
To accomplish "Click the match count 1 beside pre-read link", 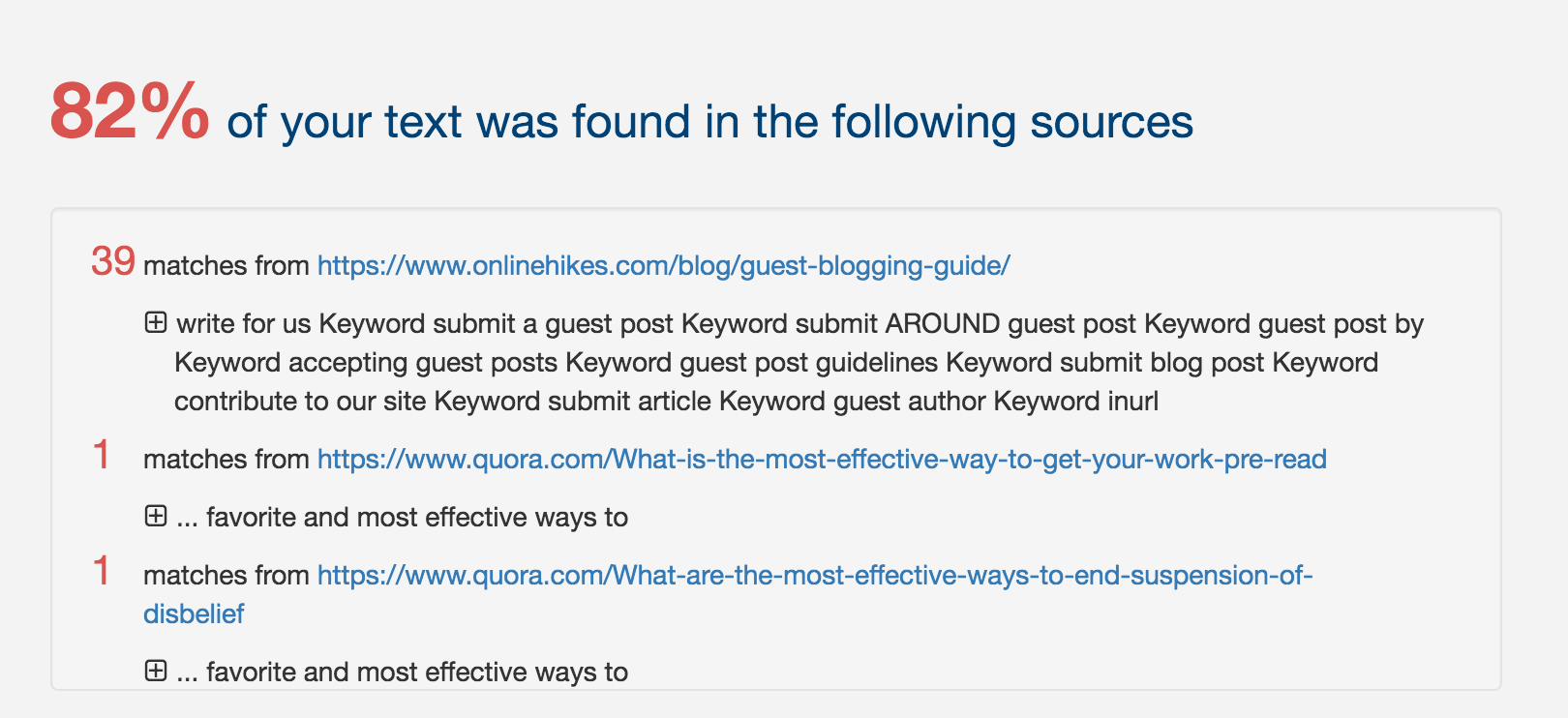I will coord(101,456).
